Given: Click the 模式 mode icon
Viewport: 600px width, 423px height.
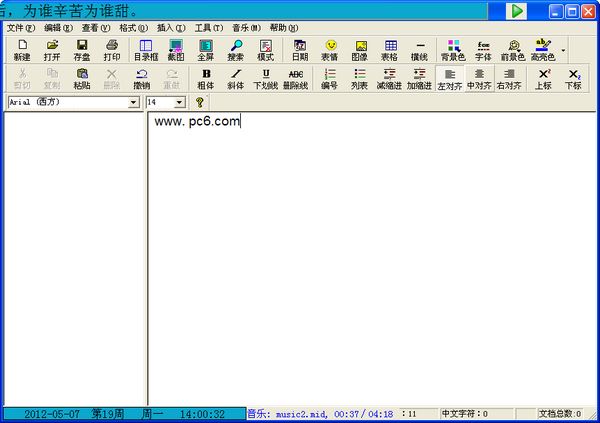Looking at the screenshot, I should coord(265,50).
